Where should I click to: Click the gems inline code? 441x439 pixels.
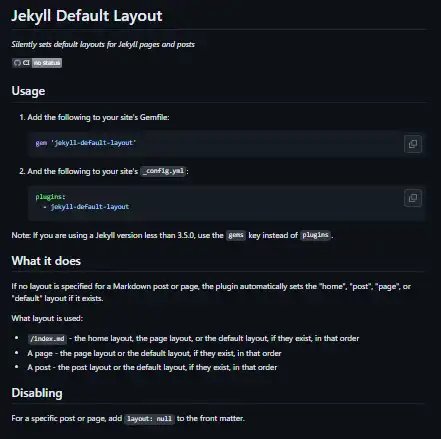[236, 235]
